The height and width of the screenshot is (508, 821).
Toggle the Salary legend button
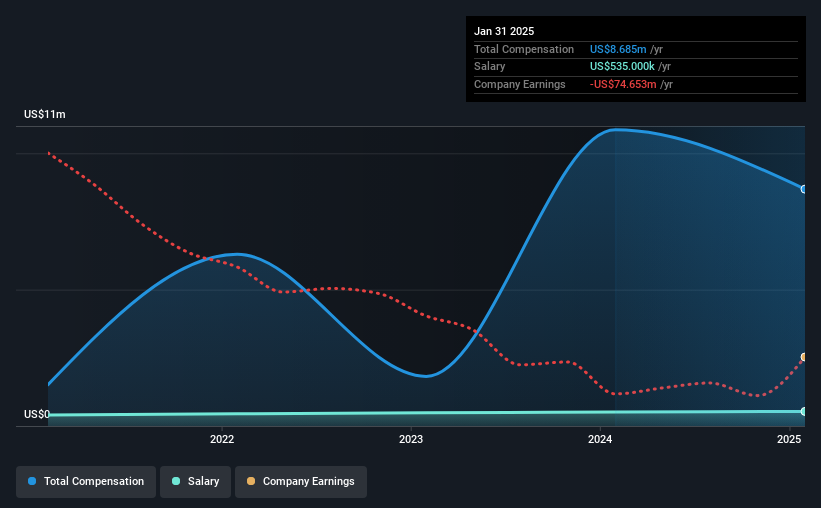point(195,481)
